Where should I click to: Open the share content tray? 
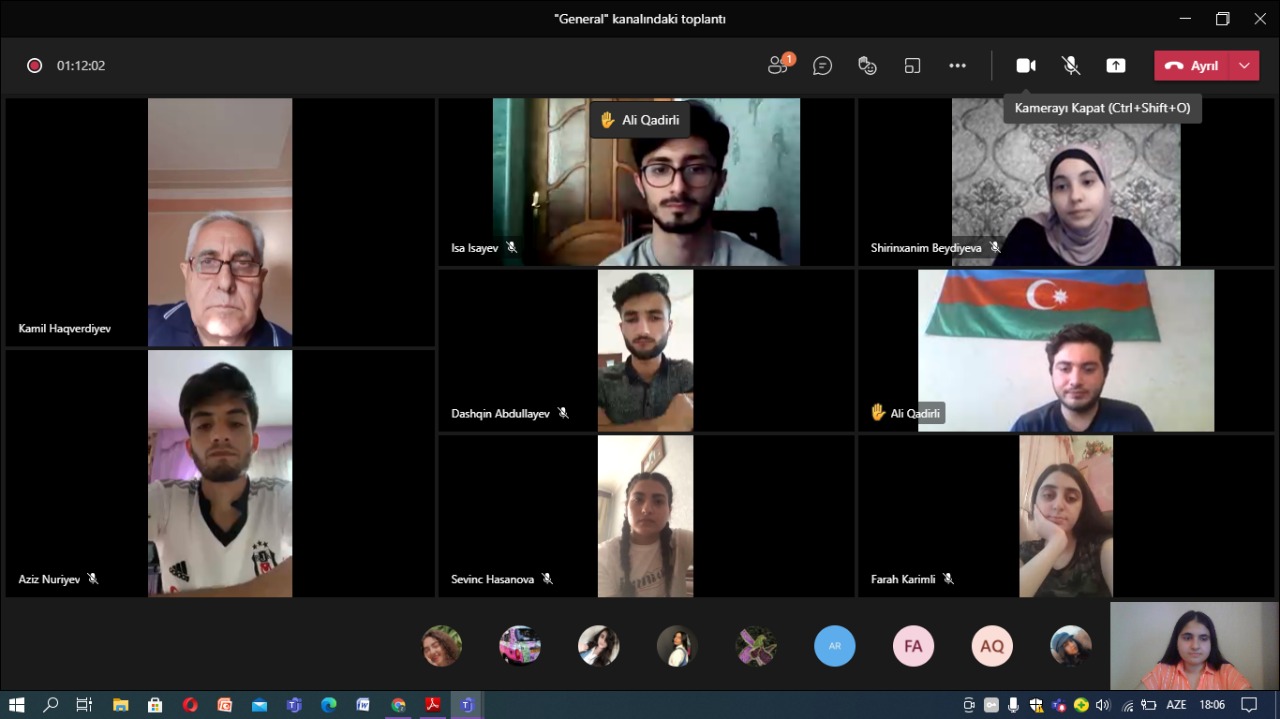click(x=1115, y=66)
